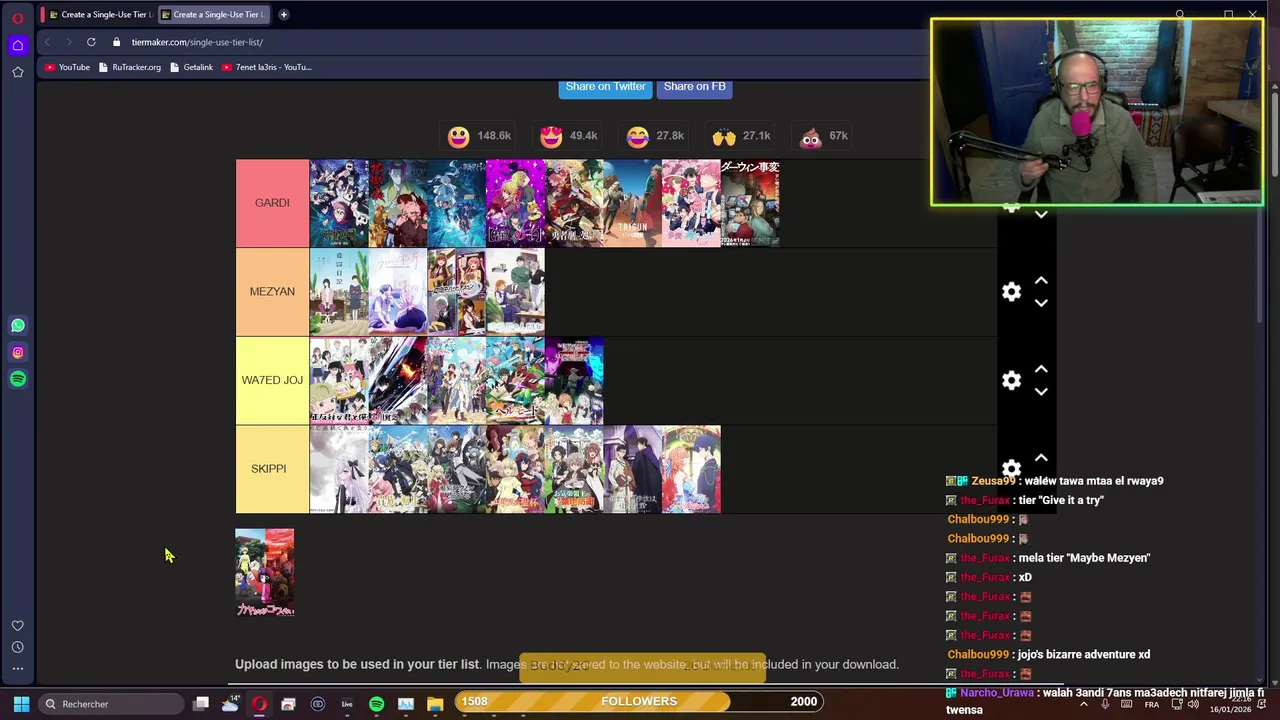Move MEZYAN row up with chevron

(x=1041, y=281)
